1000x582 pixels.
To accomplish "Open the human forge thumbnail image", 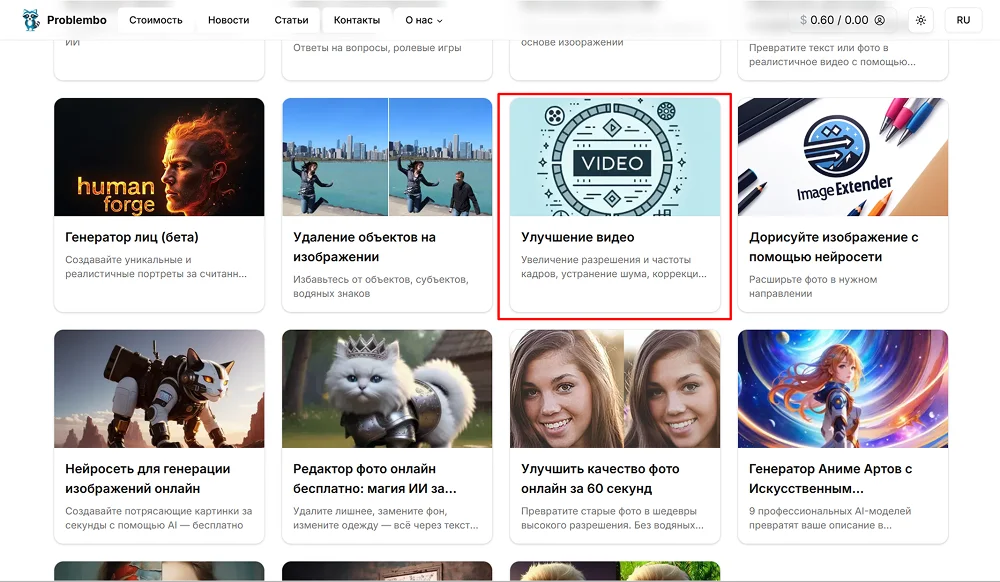I will [159, 157].
